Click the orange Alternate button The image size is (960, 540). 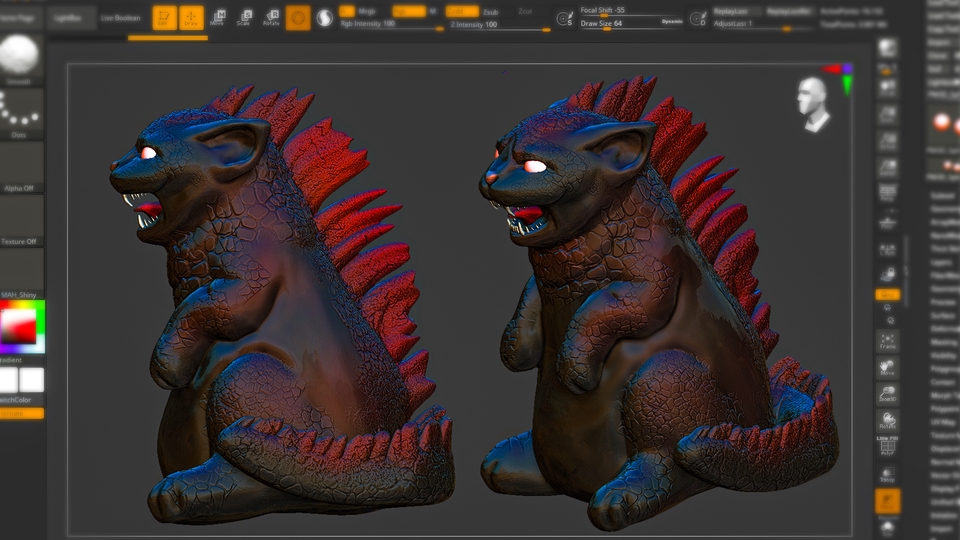coord(21,413)
